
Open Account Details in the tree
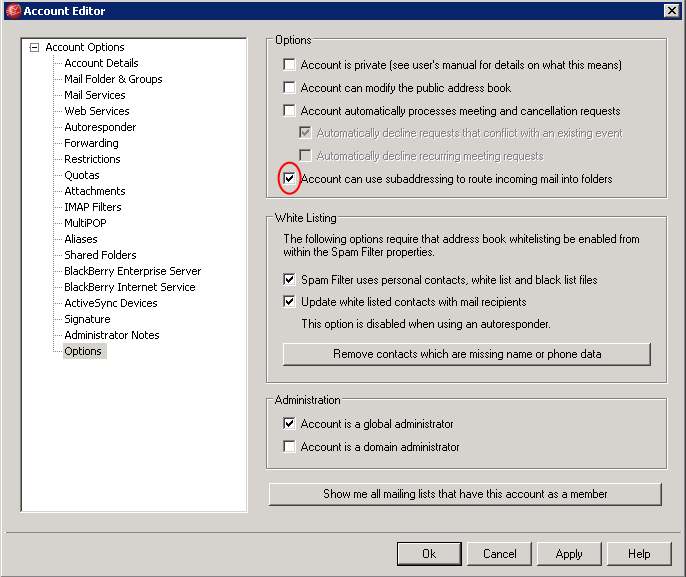point(101,63)
